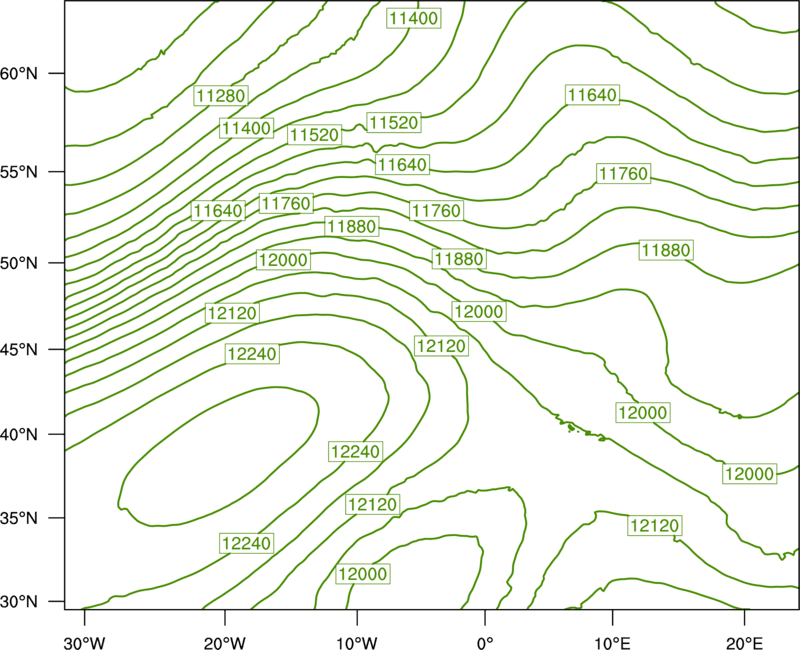This screenshot has height=650, width=800.
Task: Select the easternmost 11760 contour label
Action: click(623, 174)
